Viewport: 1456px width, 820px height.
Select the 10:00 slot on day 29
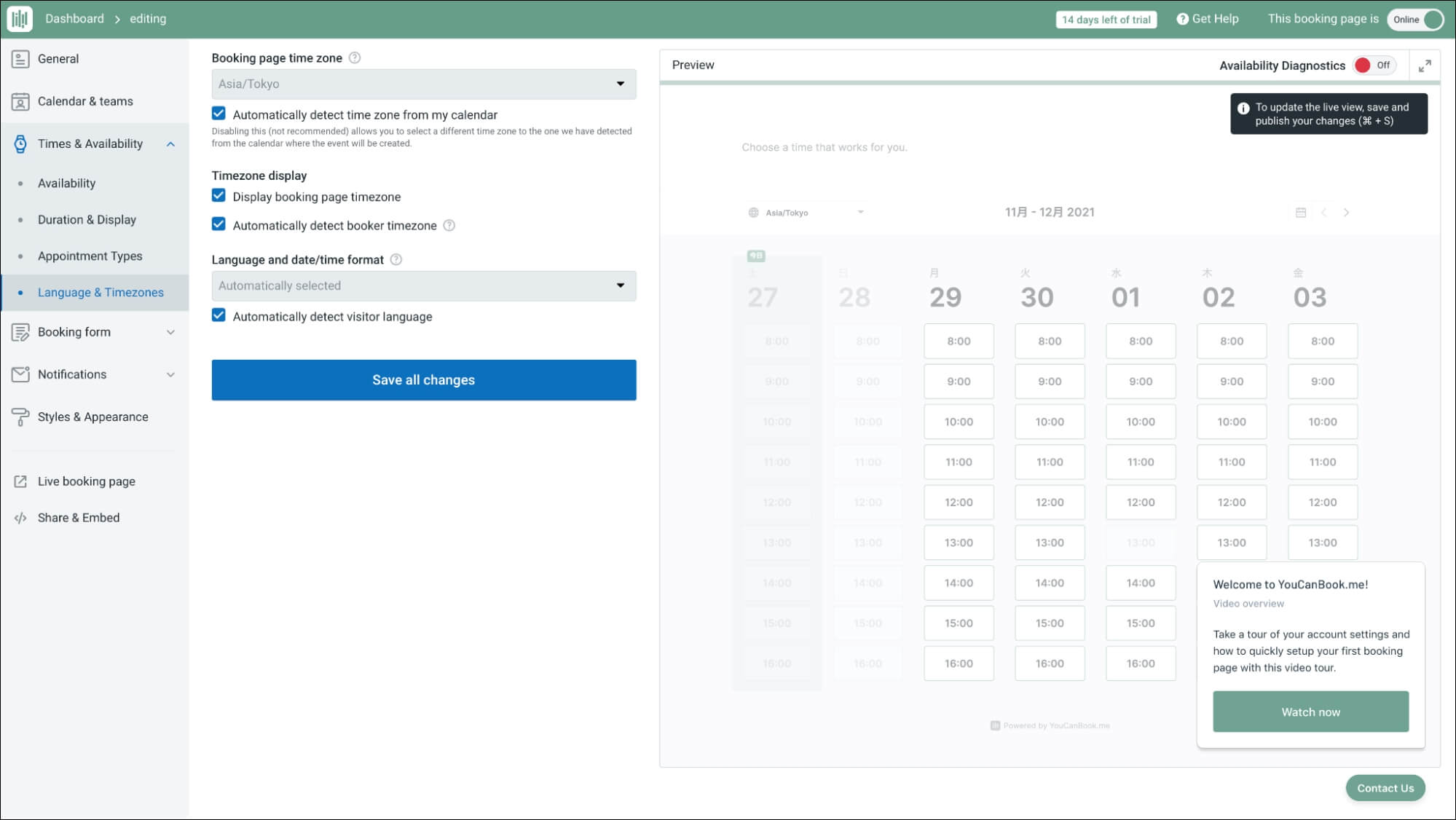coord(958,422)
